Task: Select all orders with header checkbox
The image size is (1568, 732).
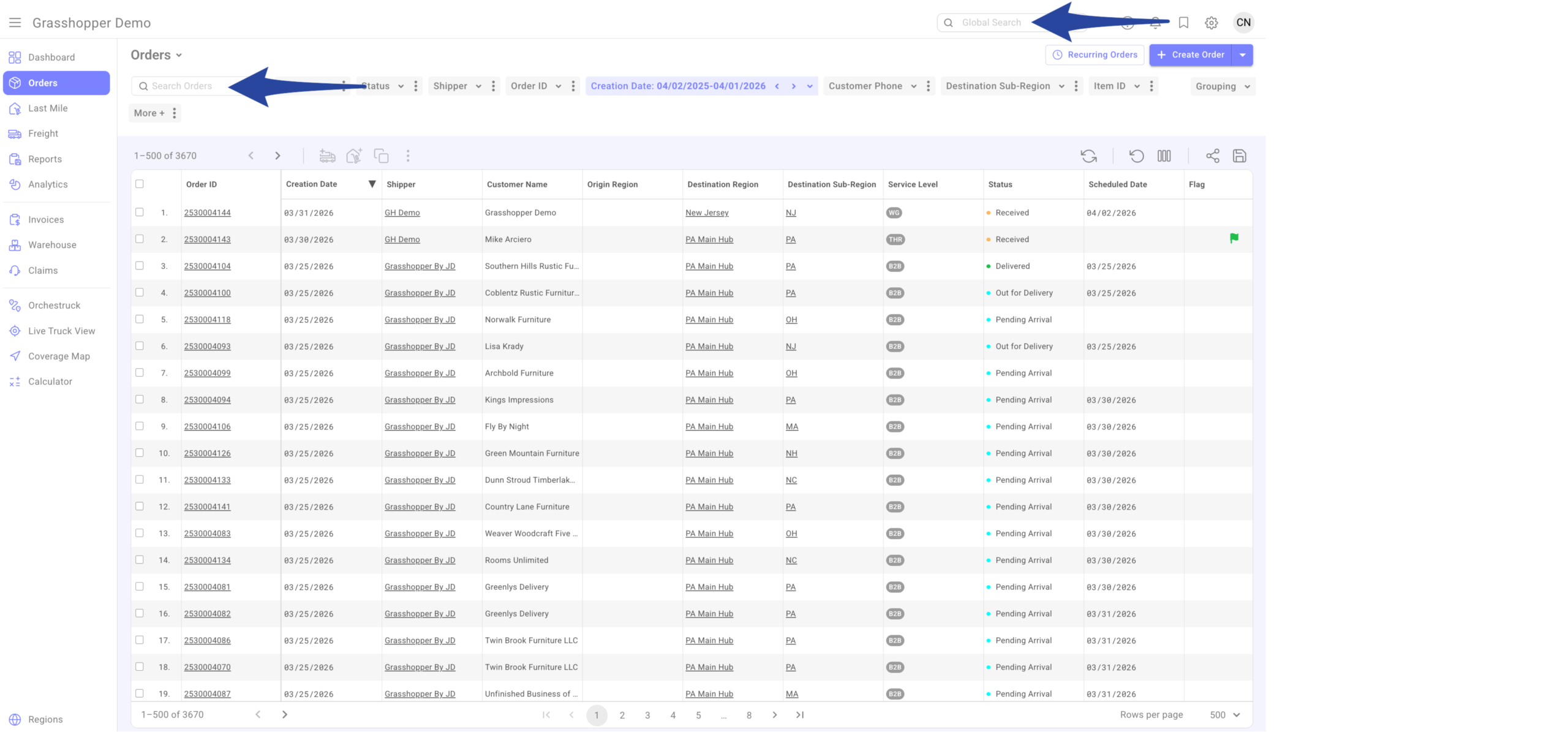Action: click(x=140, y=184)
